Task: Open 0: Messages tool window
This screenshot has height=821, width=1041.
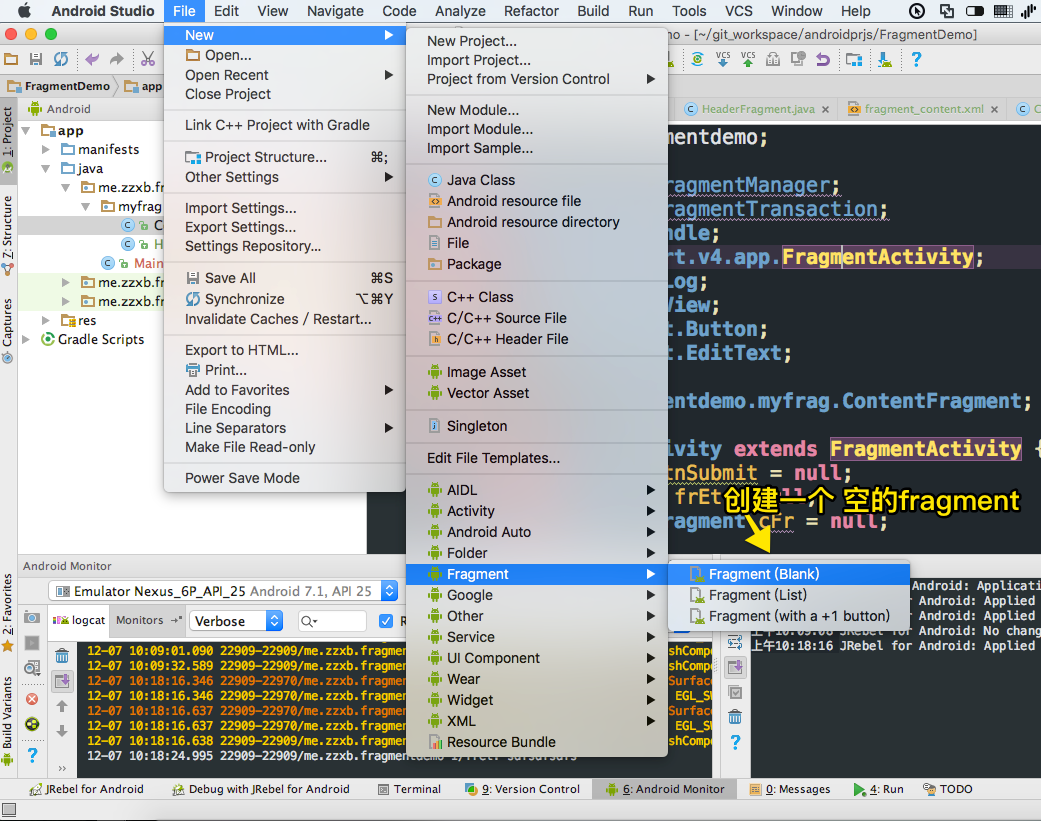Action: pyautogui.click(x=790, y=789)
